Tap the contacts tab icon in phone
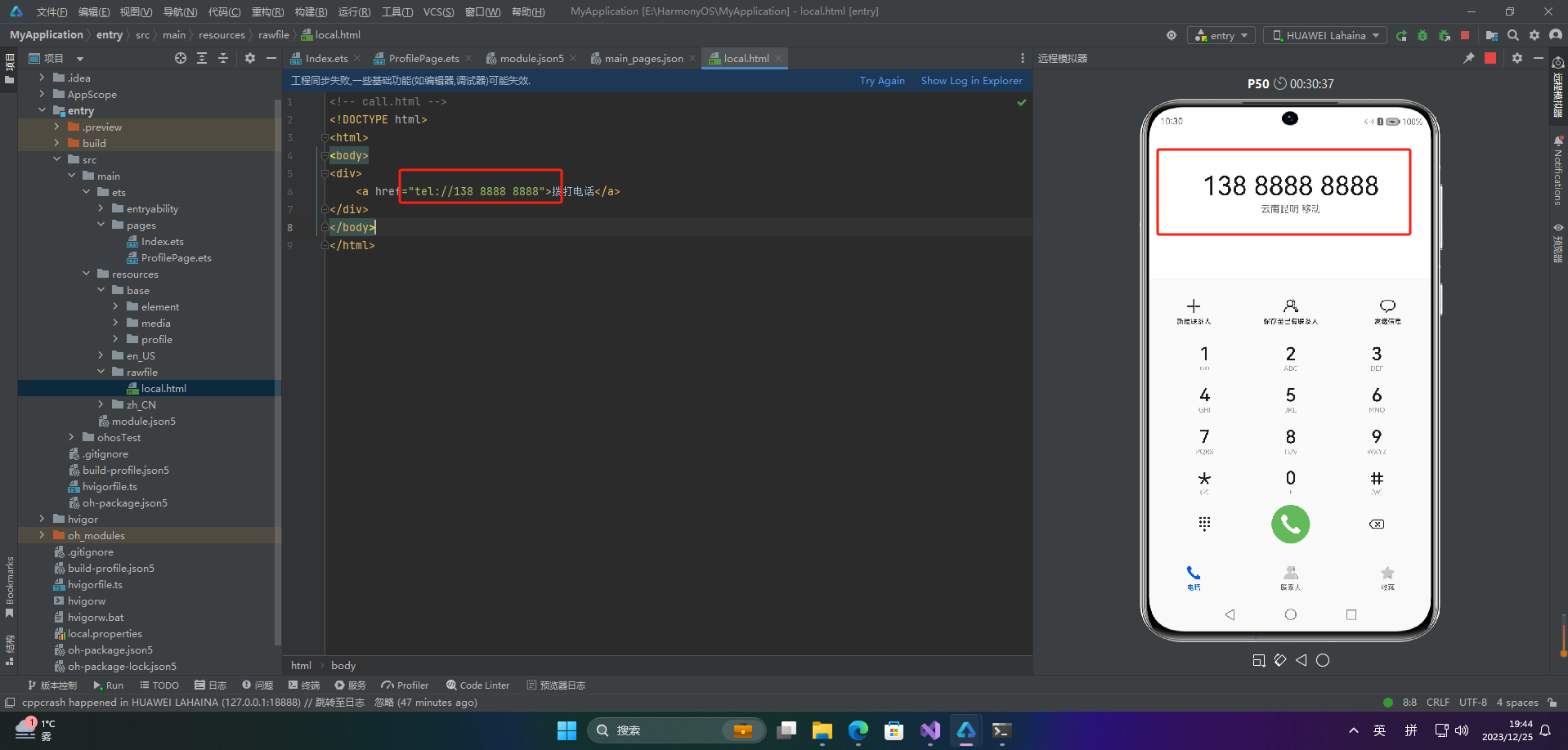Screen dimensions: 1568x750 [x=1290, y=577]
